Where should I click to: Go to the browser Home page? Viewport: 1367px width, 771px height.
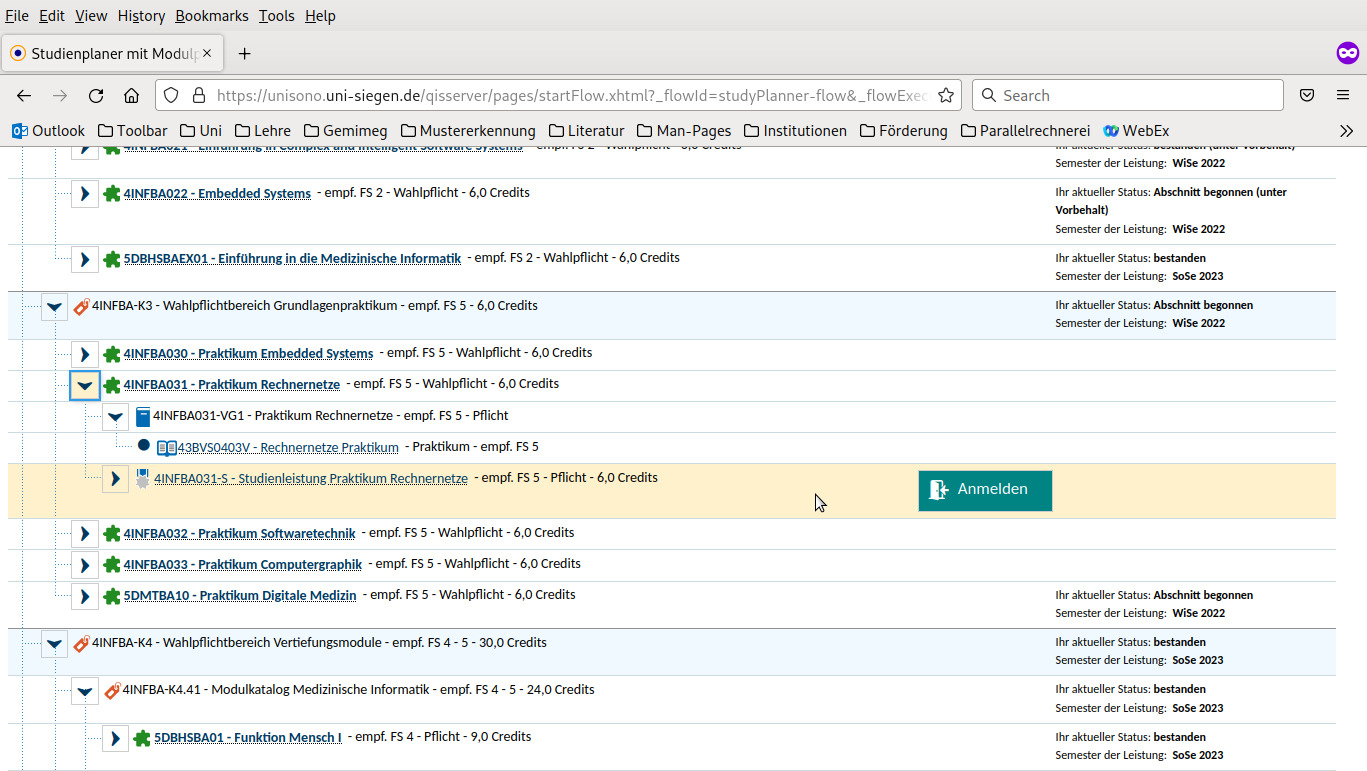click(x=131, y=96)
